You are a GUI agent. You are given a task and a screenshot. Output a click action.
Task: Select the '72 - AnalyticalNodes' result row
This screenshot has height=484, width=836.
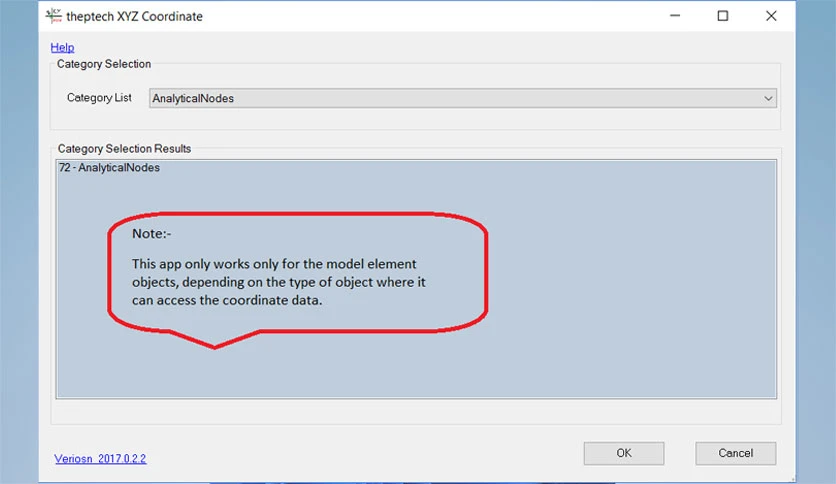[109, 168]
